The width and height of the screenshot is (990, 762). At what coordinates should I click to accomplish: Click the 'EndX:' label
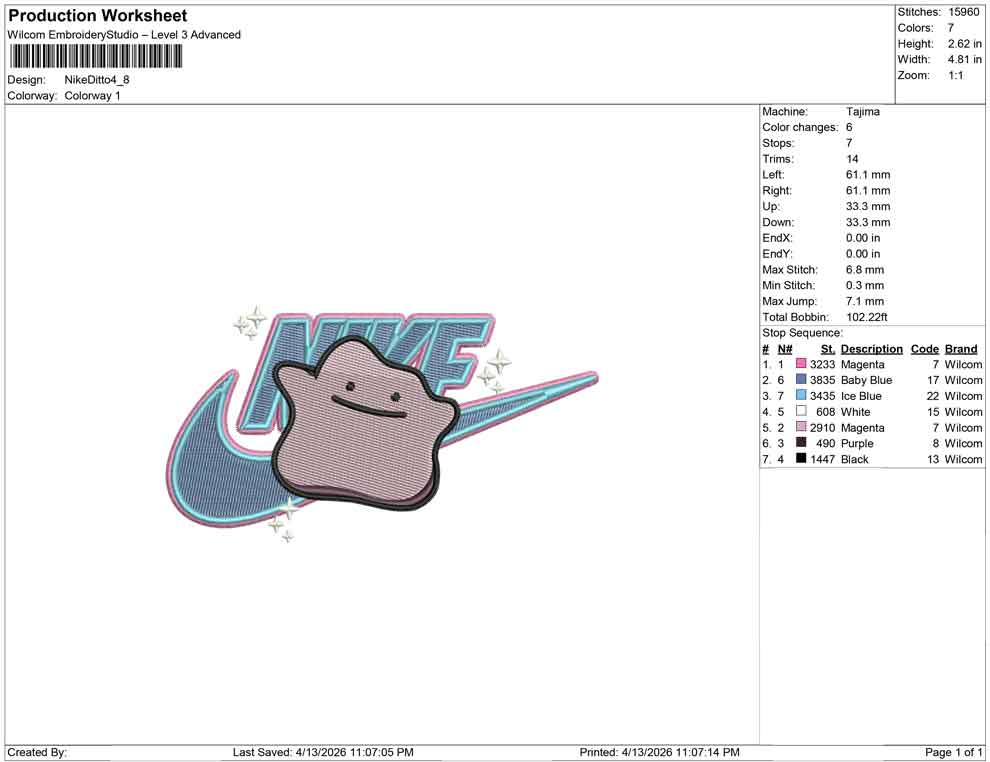tap(777, 238)
